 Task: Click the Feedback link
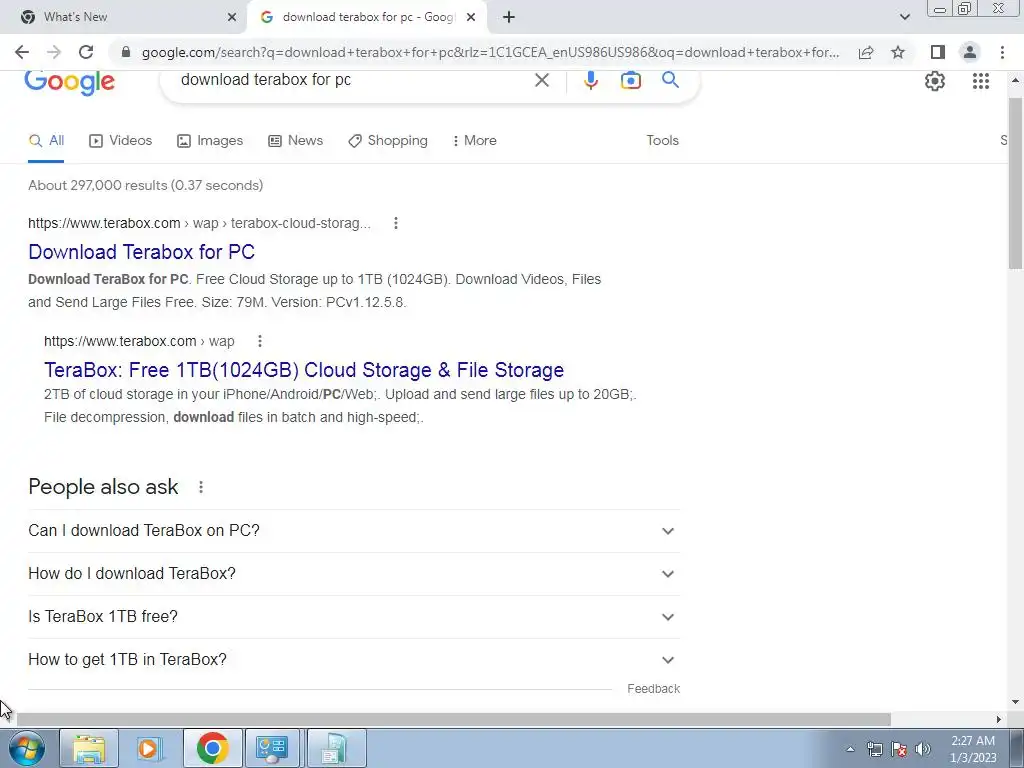point(653,689)
